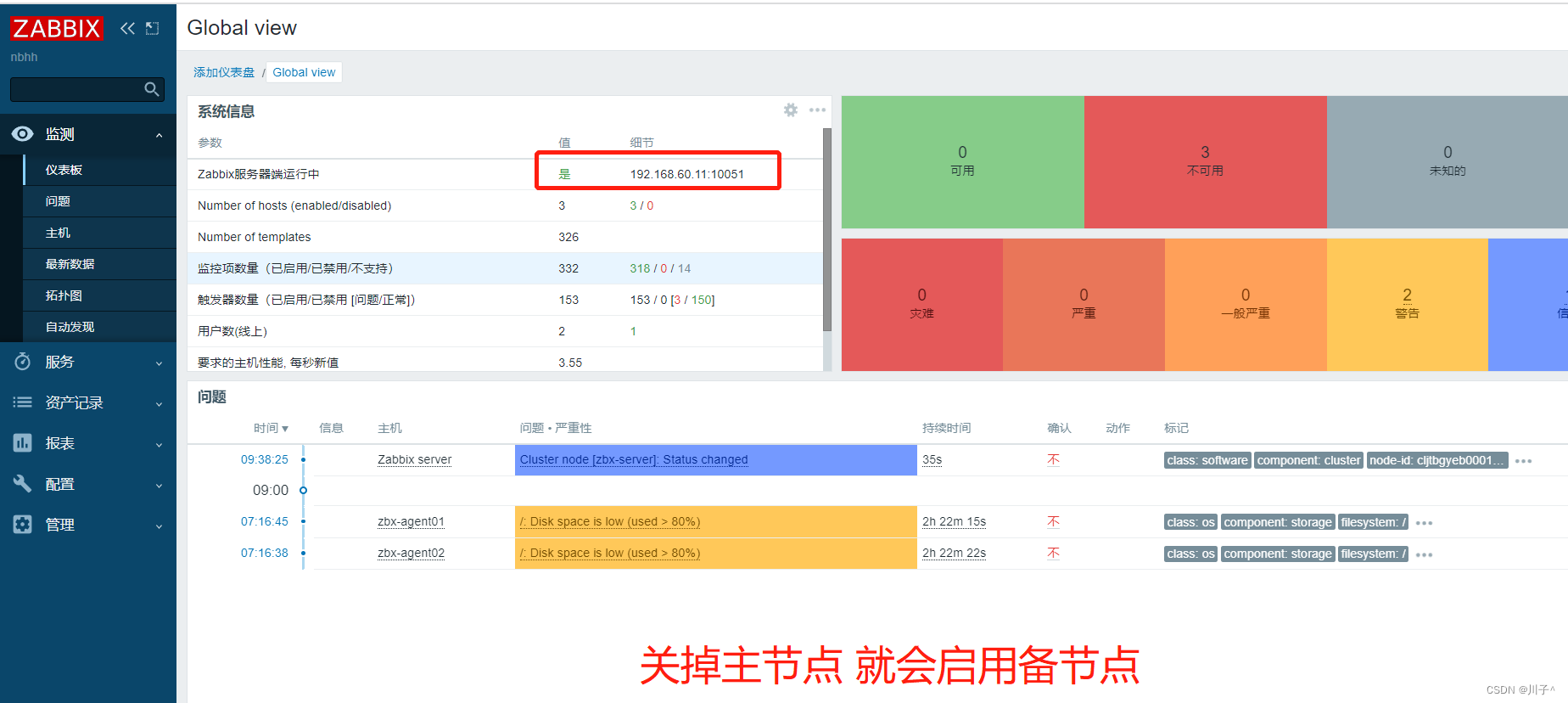The height and width of the screenshot is (703, 1568).
Task: Open zbx-agent02 Disk space is low problem
Action: 610,553
